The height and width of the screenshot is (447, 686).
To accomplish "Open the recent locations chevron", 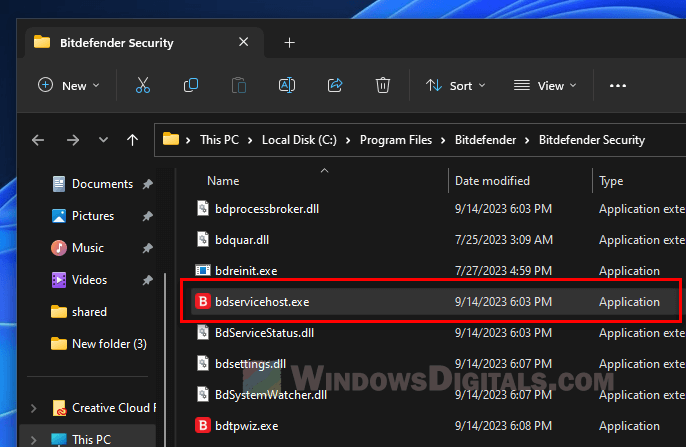I will click(x=103, y=140).
